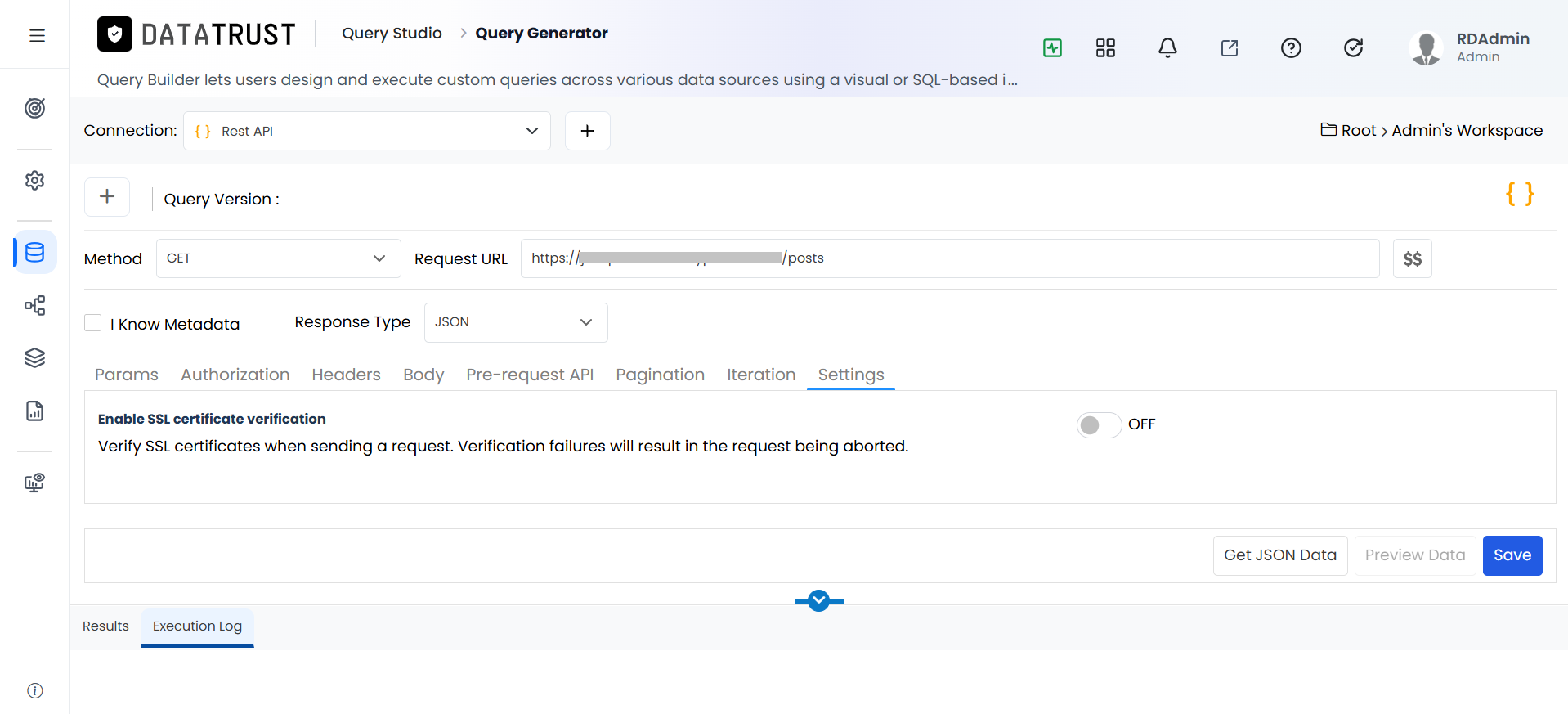Open the layers stack sidebar icon
This screenshot has height=714, width=1568.
tap(34, 357)
